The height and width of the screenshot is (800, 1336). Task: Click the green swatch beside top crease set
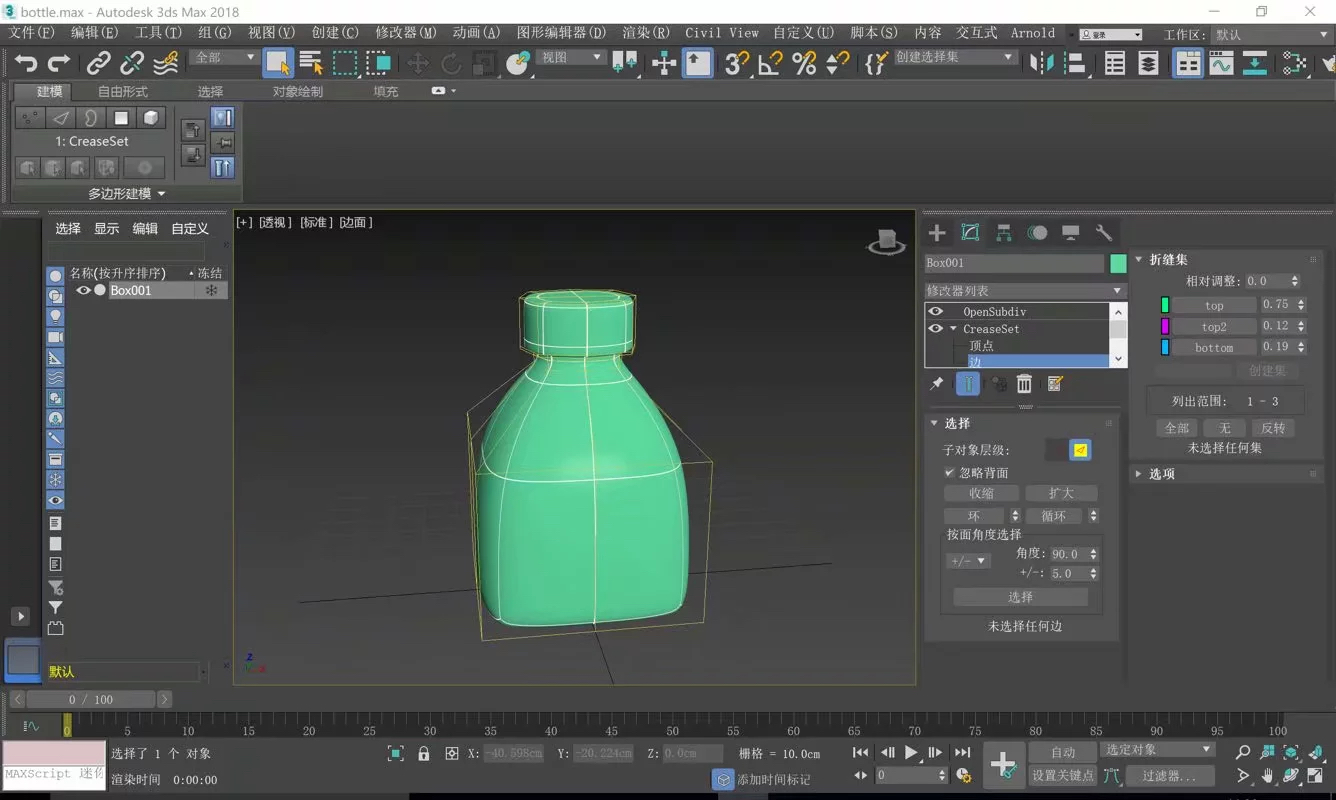coord(1165,305)
